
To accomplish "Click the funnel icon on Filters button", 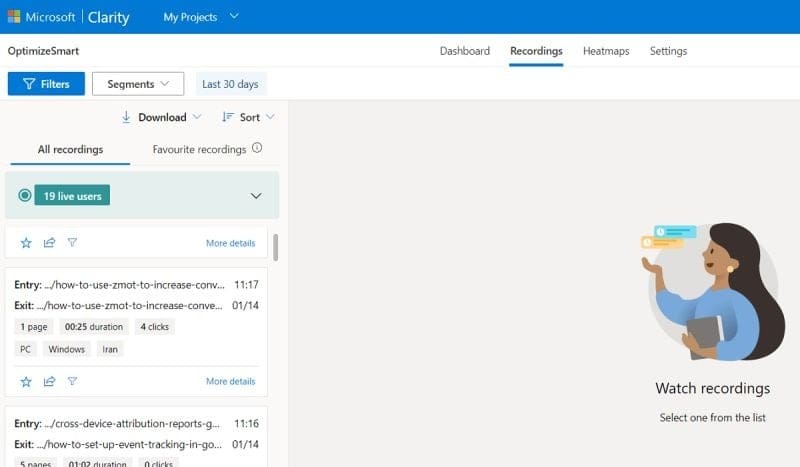I will coord(29,84).
